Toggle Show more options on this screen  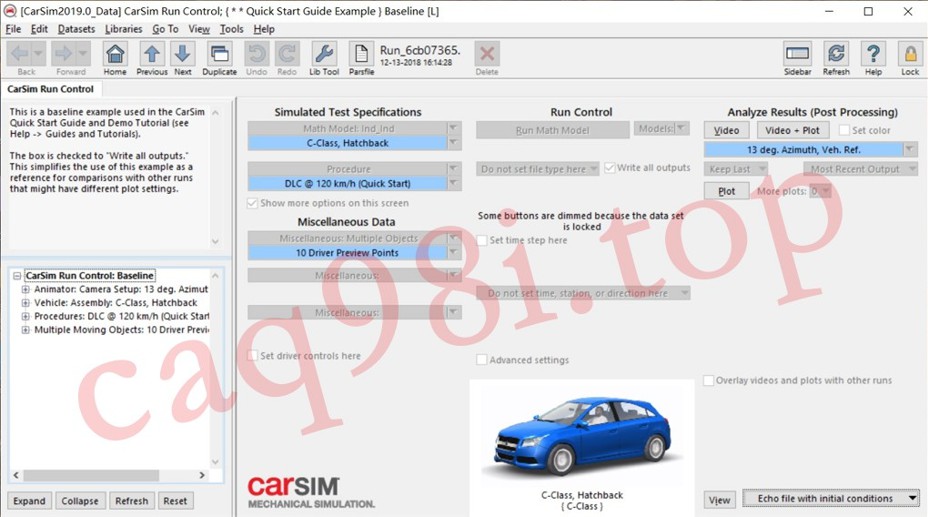tap(253, 203)
